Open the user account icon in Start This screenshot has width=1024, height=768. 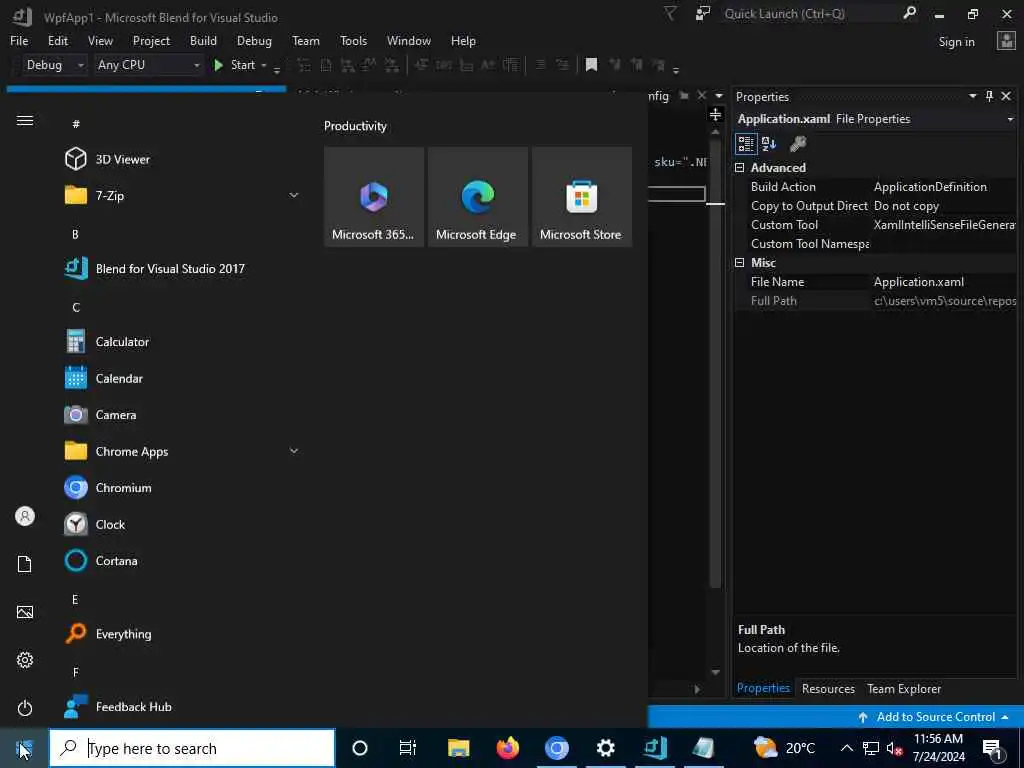[25, 516]
